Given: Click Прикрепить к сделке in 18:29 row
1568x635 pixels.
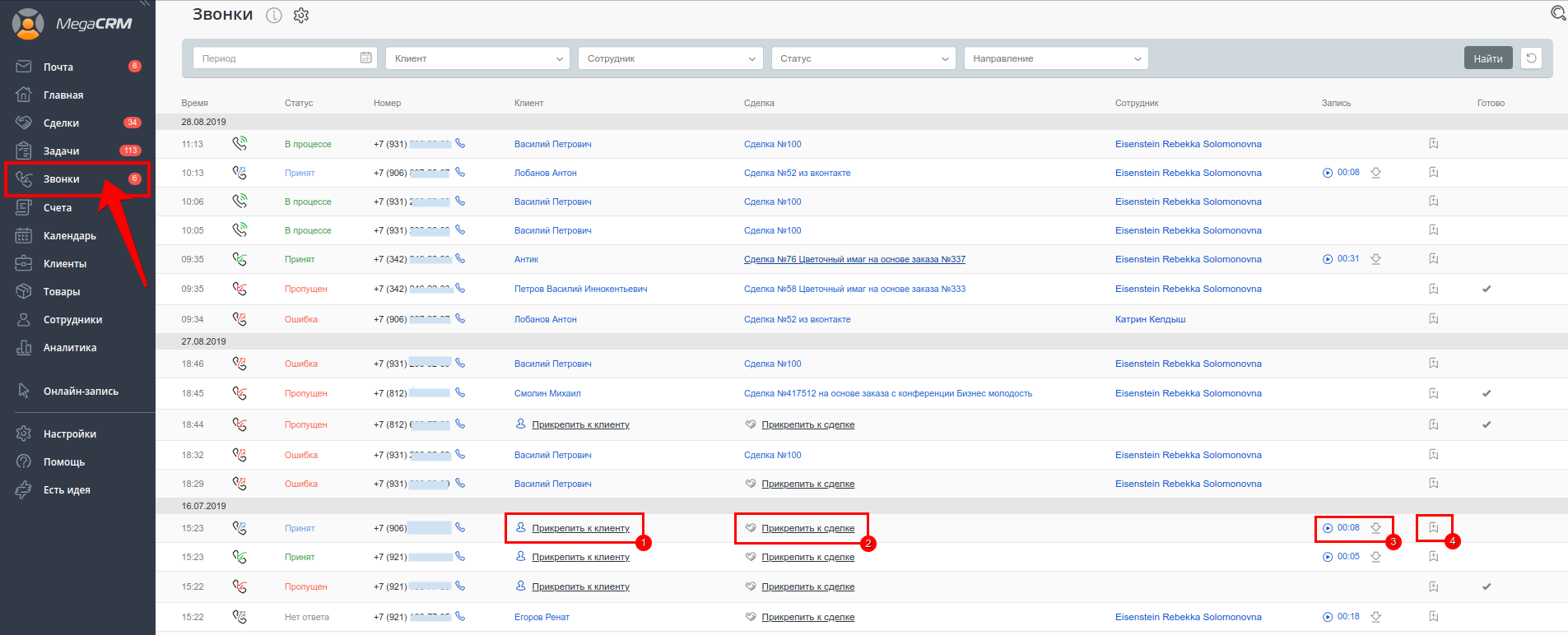Looking at the screenshot, I should pos(807,484).
